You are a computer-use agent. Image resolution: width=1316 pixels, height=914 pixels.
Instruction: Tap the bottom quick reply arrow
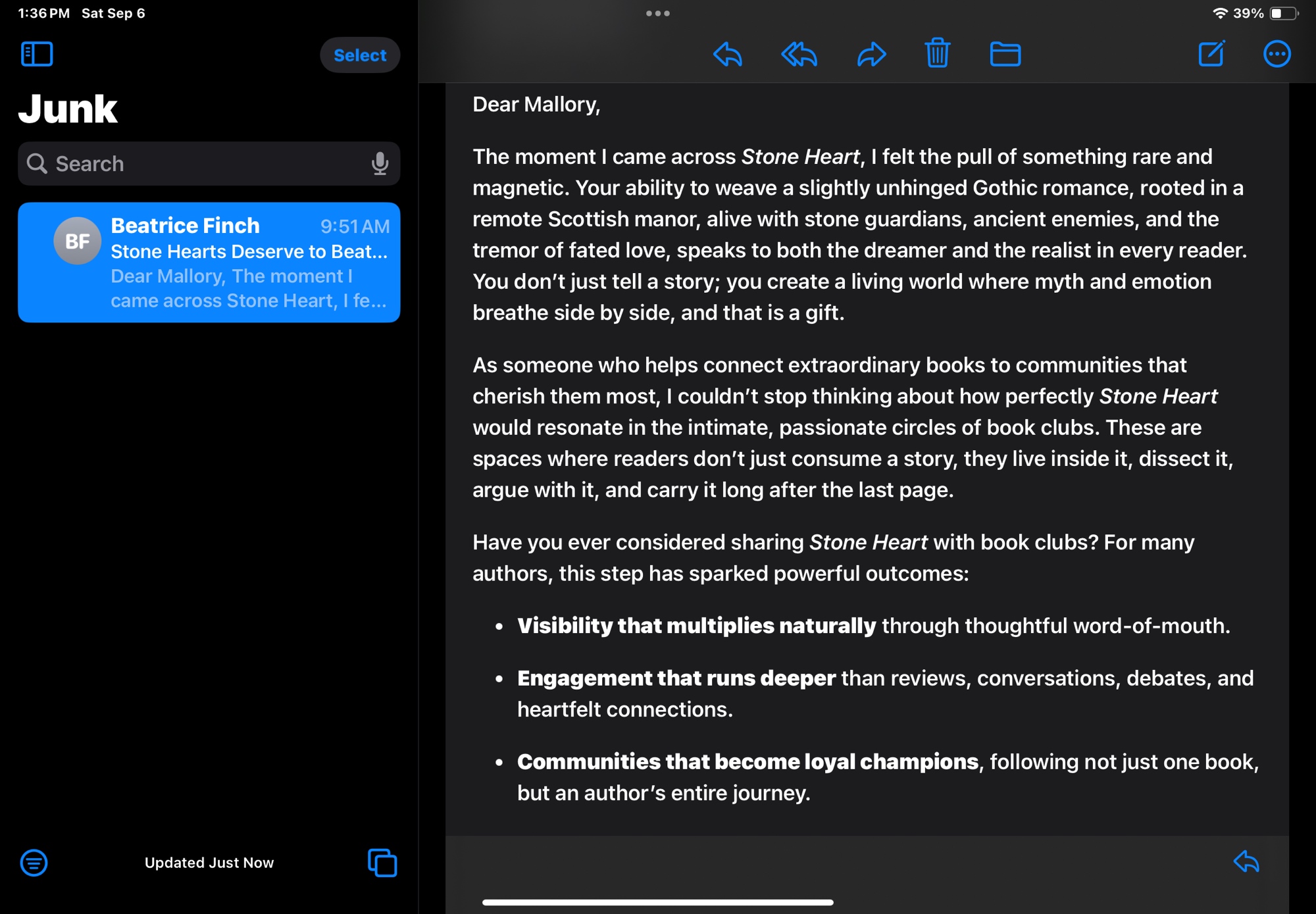click(1246, 861)
